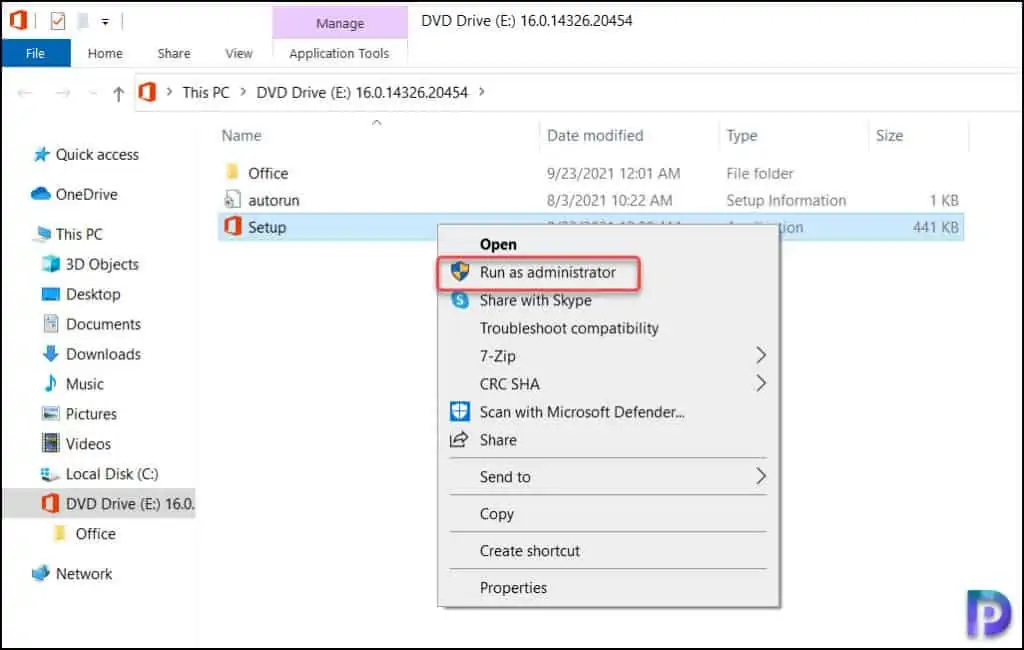Choose Share in the context menu
The image size is (1024, 650).
498,440
